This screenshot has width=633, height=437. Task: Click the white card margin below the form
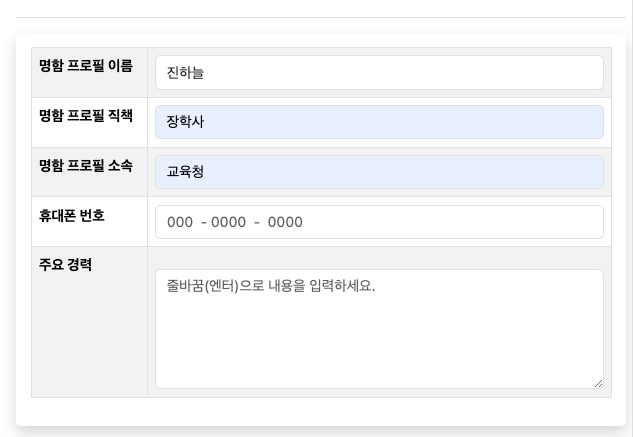pos(320,412)
